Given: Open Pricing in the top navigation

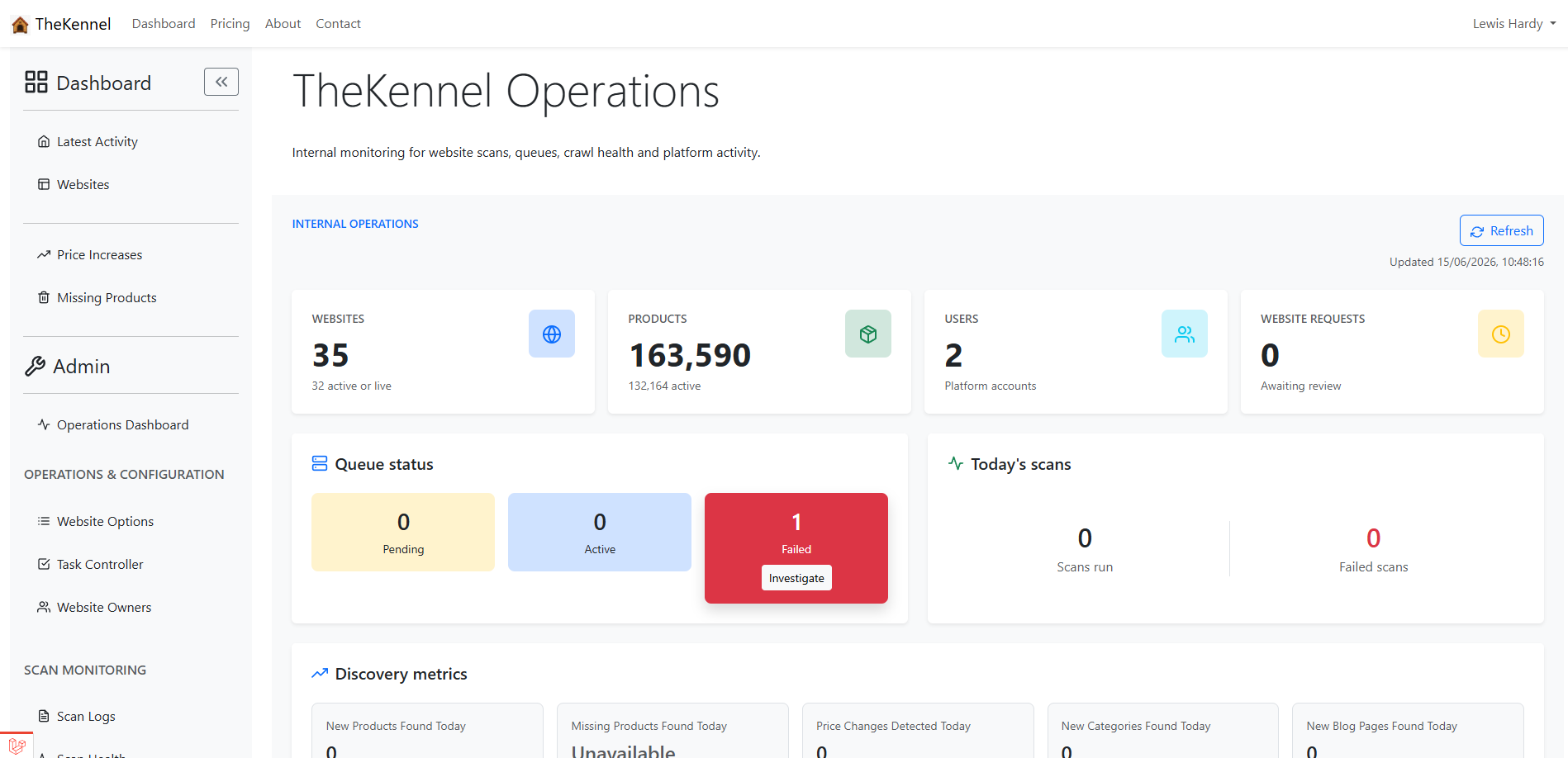Looking at the screenshot, I should [x=230, y=24].
